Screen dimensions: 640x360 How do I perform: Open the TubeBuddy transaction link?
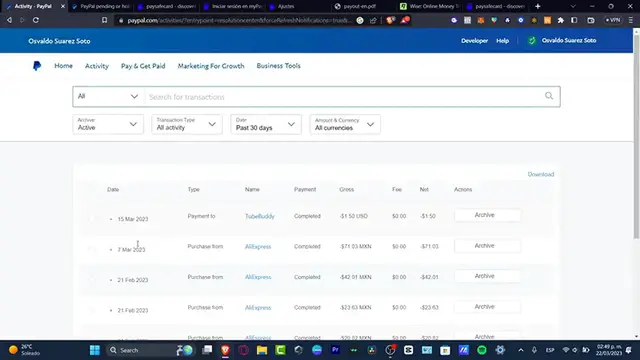260,216
